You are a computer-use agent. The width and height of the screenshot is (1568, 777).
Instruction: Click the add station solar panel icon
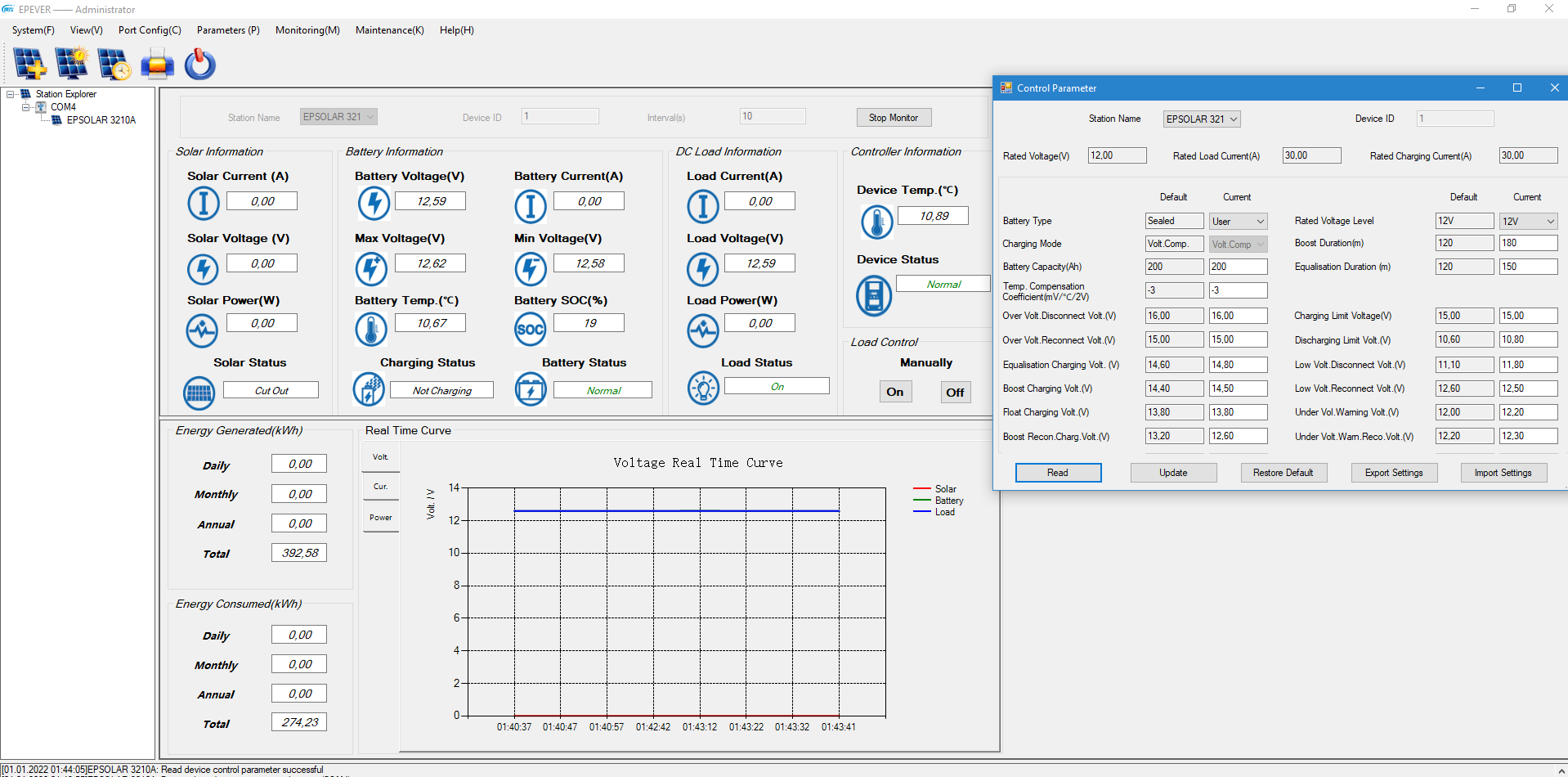pyautogui.click(x=30, y=64)
